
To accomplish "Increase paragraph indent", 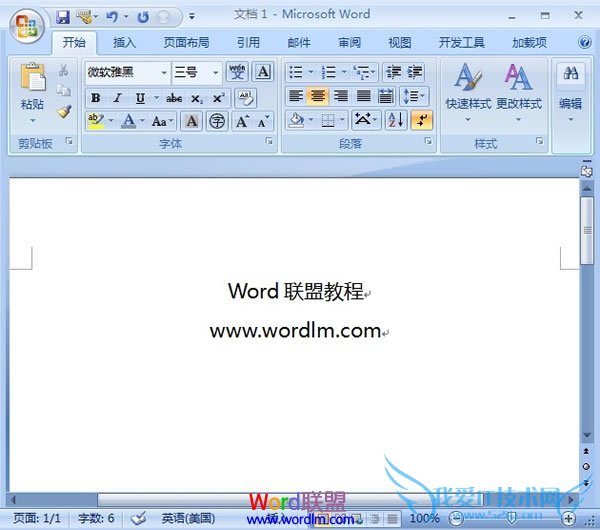I will (x=414, y=72).
